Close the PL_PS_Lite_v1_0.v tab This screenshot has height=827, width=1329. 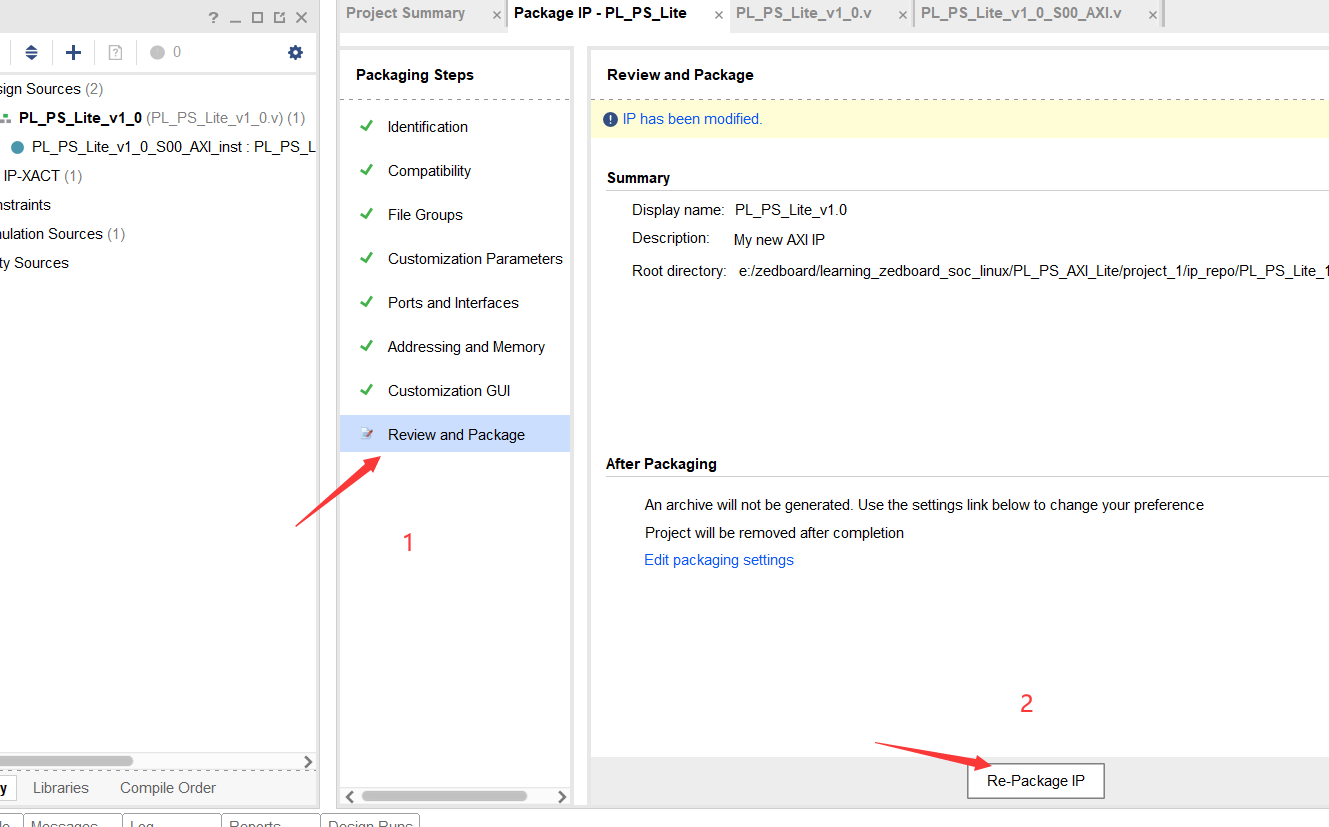(x=903, y=15)
